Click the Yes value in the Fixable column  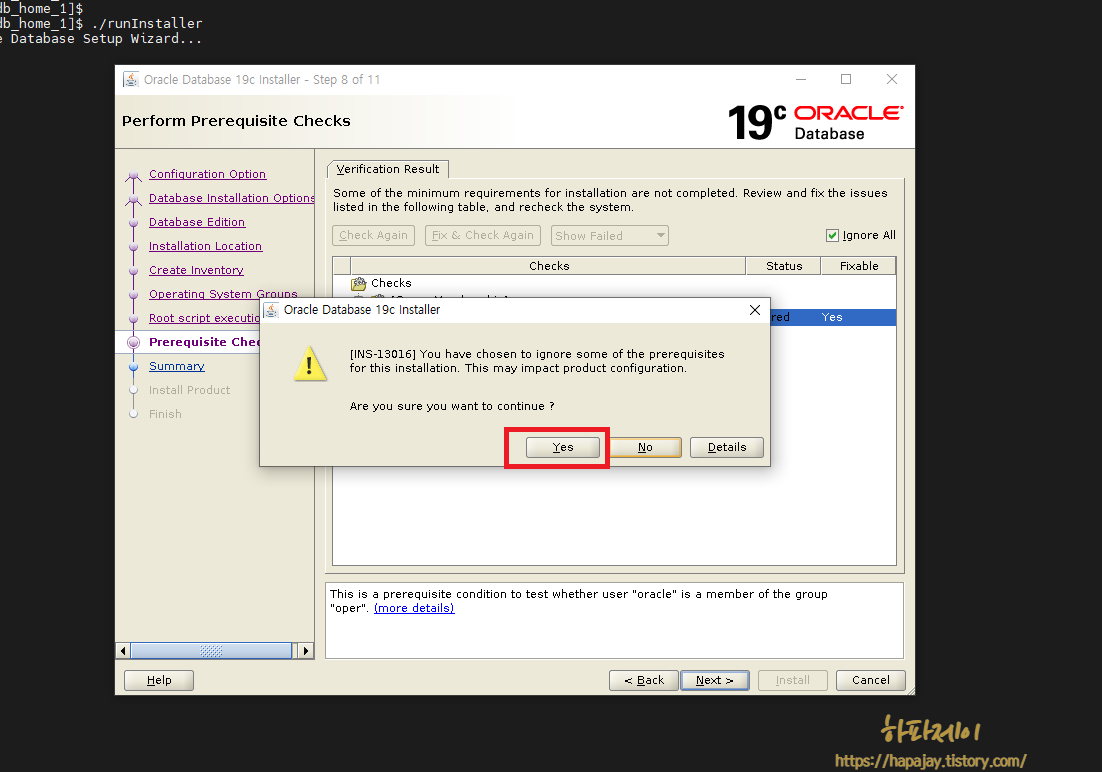pyautogui.click(x=832, y=317)
